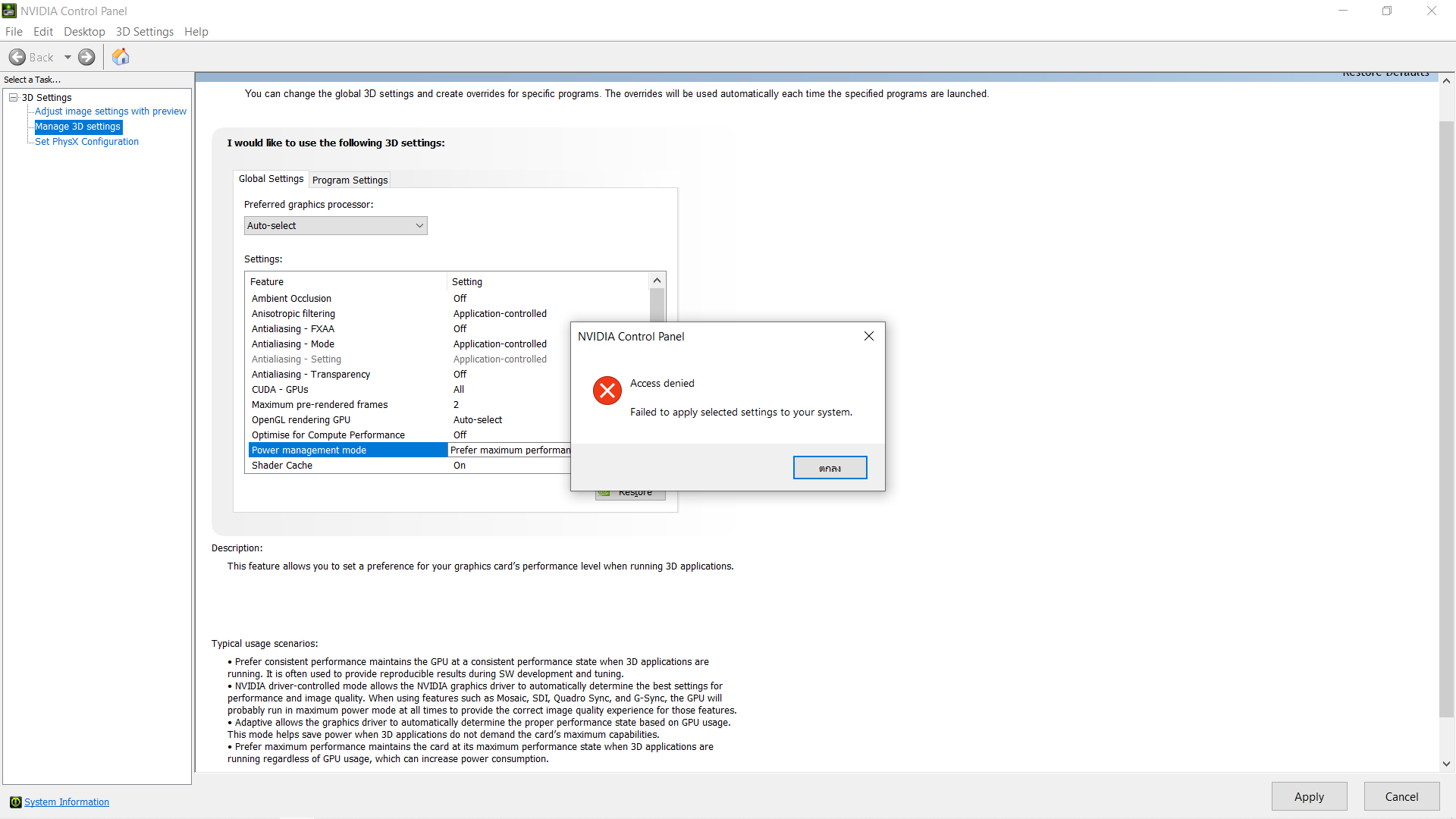Open the Desktop menu
Viewport: 1456px width, 819px height.
click(84, 32)
